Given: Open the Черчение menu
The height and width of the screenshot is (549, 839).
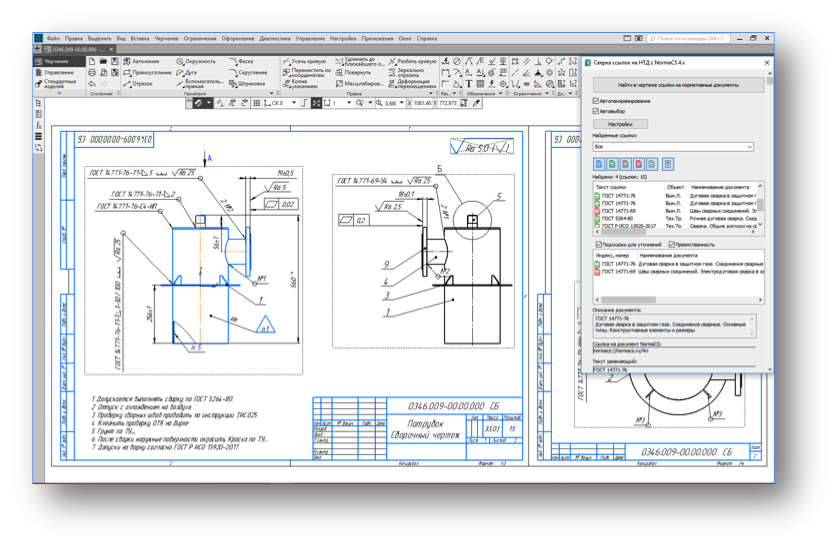Looking at the screenshot, I should pos(165,38).
